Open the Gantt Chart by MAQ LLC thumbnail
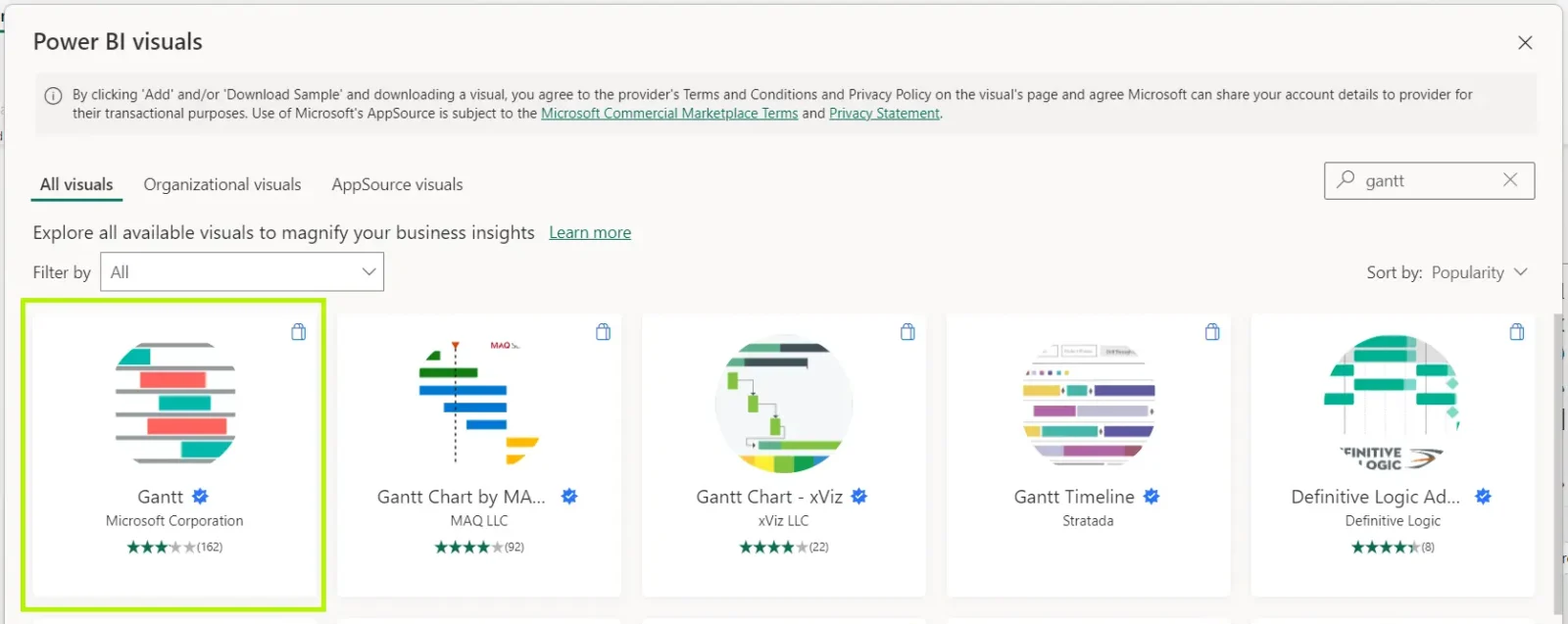 479,404
